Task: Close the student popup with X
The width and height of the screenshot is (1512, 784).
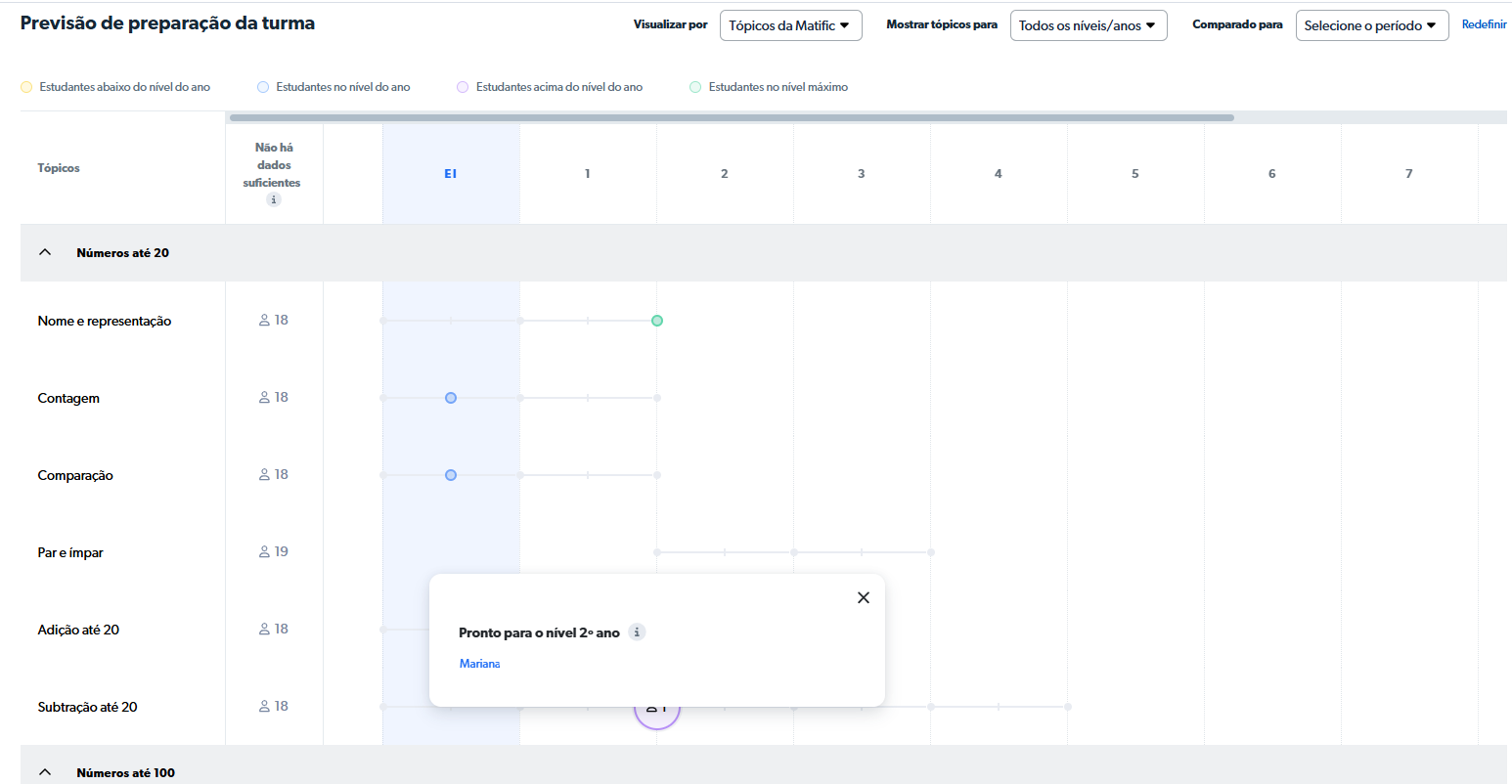Action: pos(863,597)
